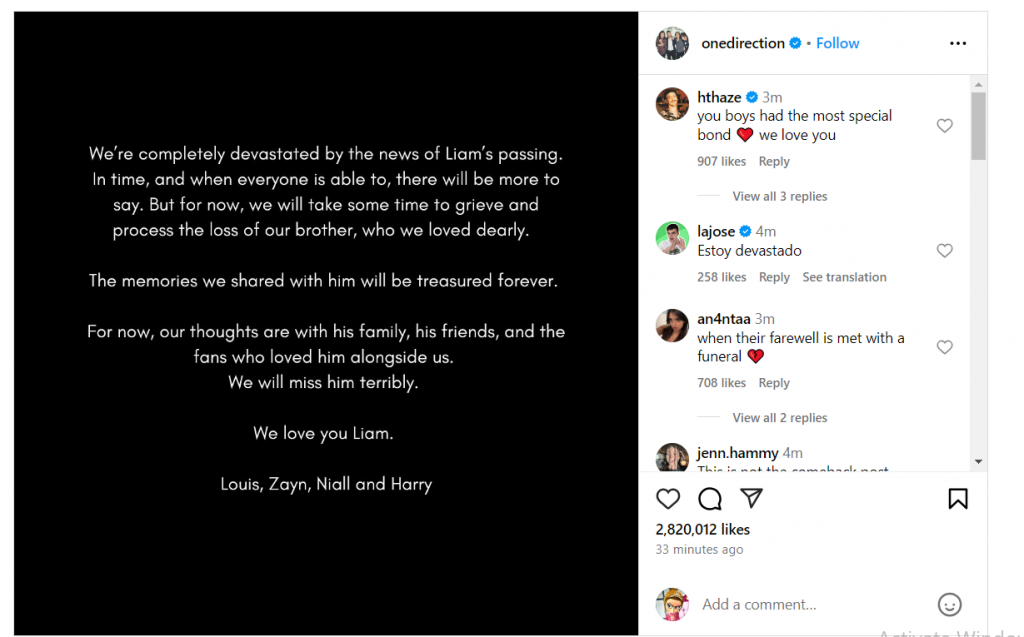
Task: Open onedirection profile picture
Action: click(672, 43)
